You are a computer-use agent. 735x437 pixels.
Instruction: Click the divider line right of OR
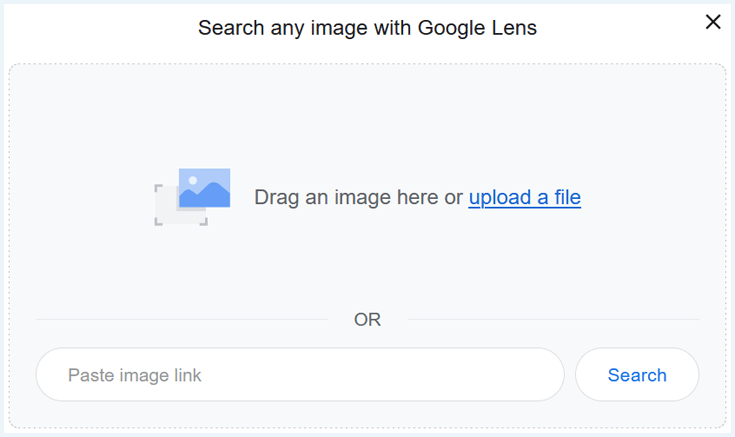point(553,320)
